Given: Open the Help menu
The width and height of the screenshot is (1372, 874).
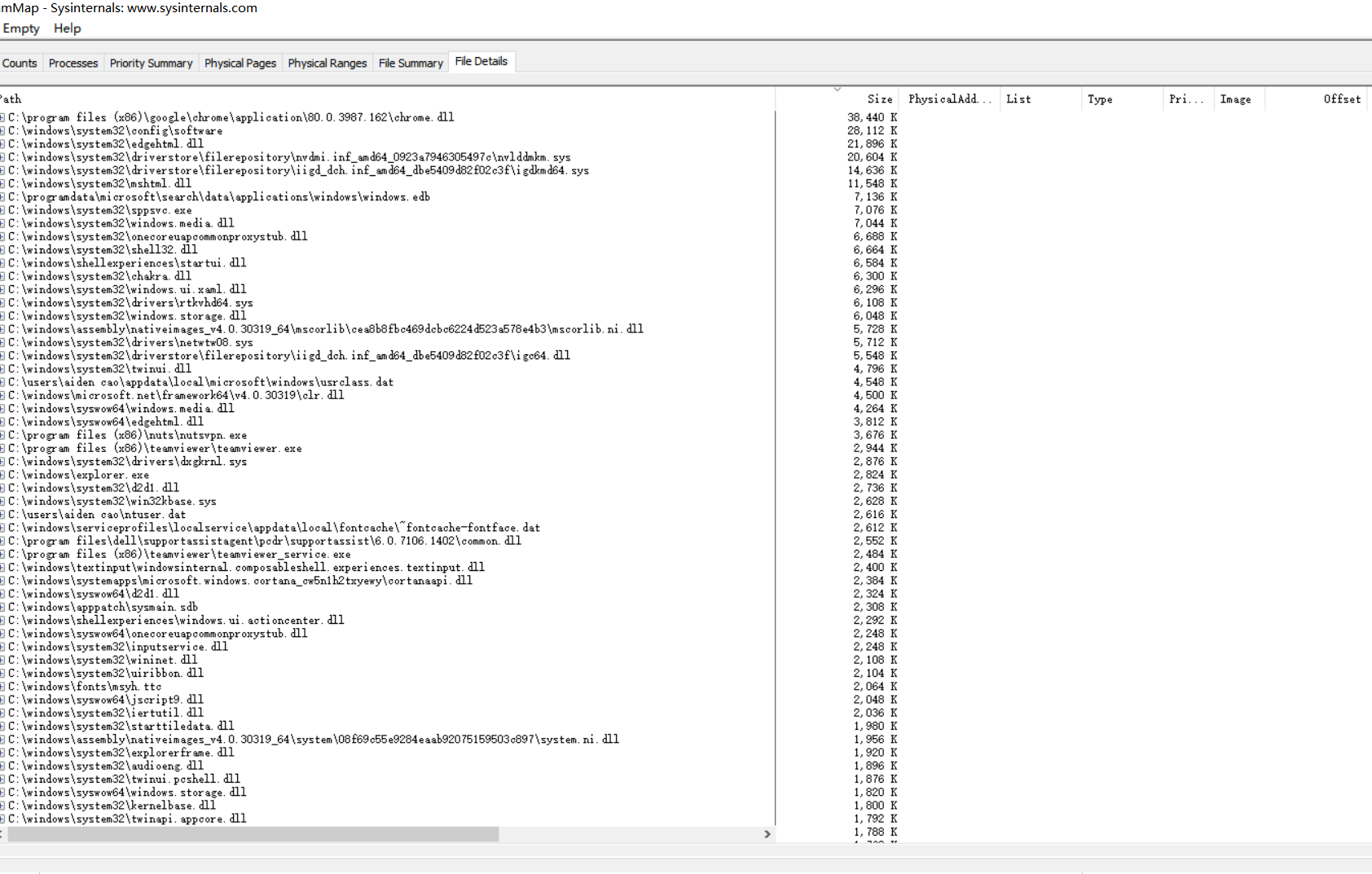Looking at the screenshot, I should tap(68, 29).
